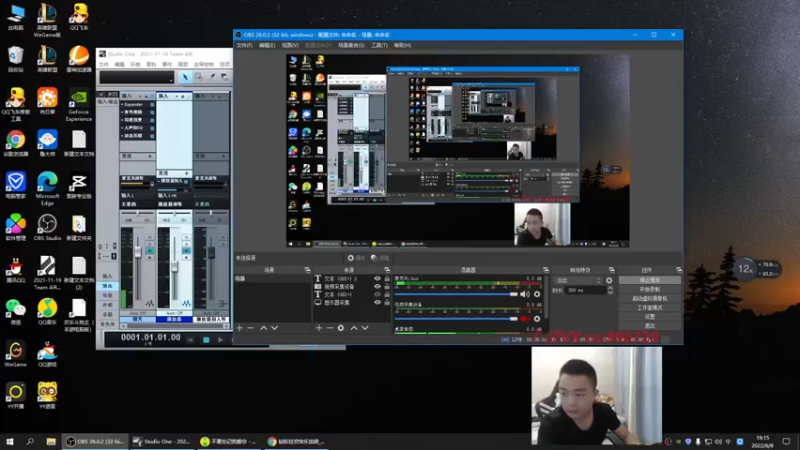
Task: Select the arrow tool in Studio One toolbar
Action: pos(185,77)
